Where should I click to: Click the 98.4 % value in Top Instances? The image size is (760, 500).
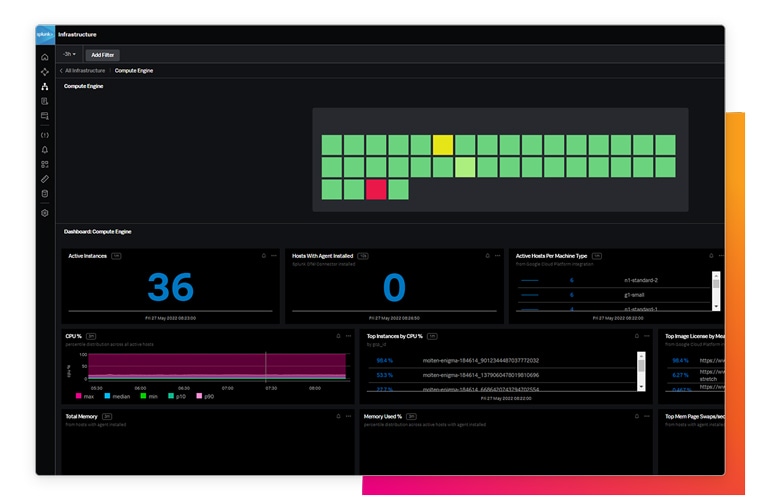384,360
